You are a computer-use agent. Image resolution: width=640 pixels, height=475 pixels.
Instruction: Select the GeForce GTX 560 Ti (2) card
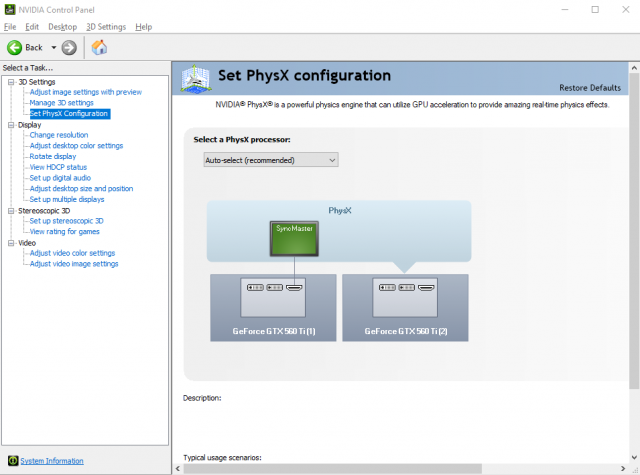(405, 308)
